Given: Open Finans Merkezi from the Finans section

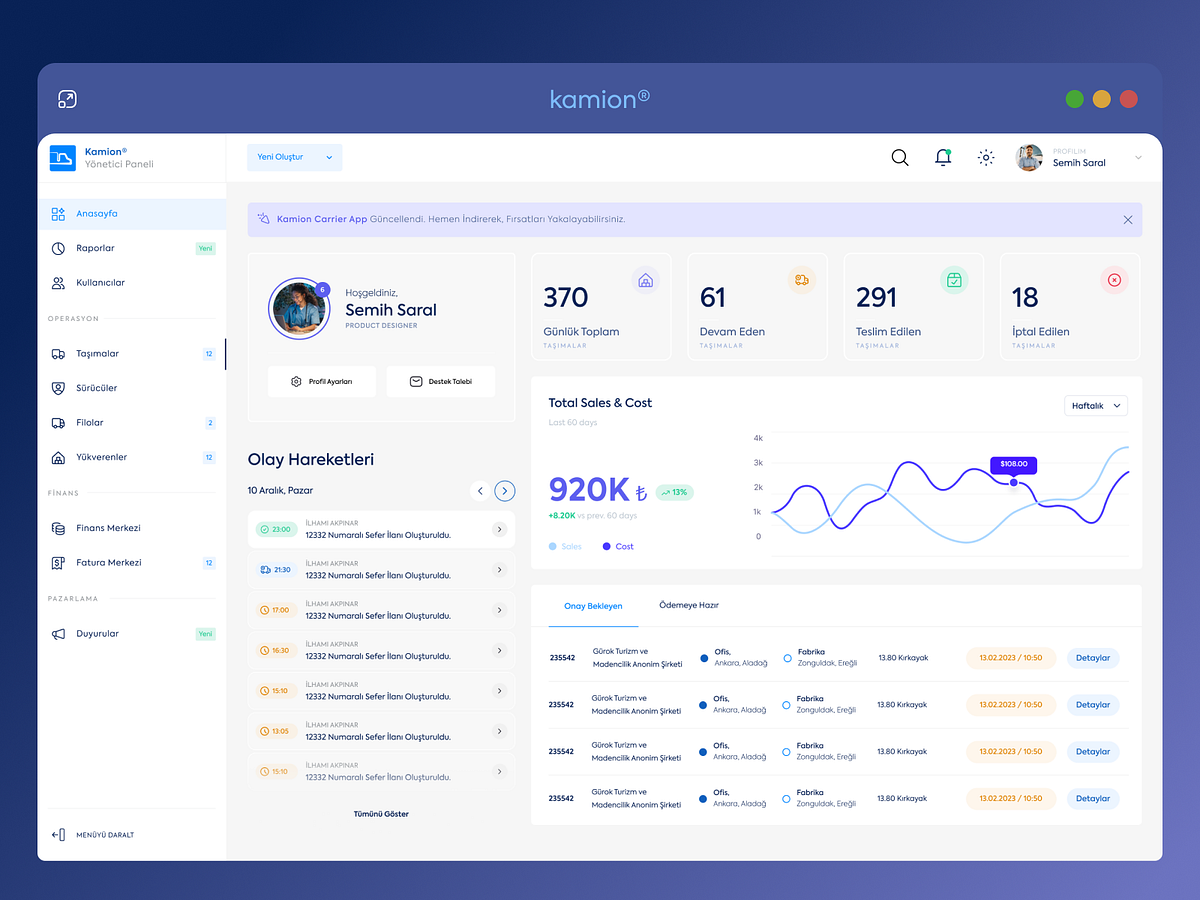Looking at the screenshot, I should coord(107,527).
